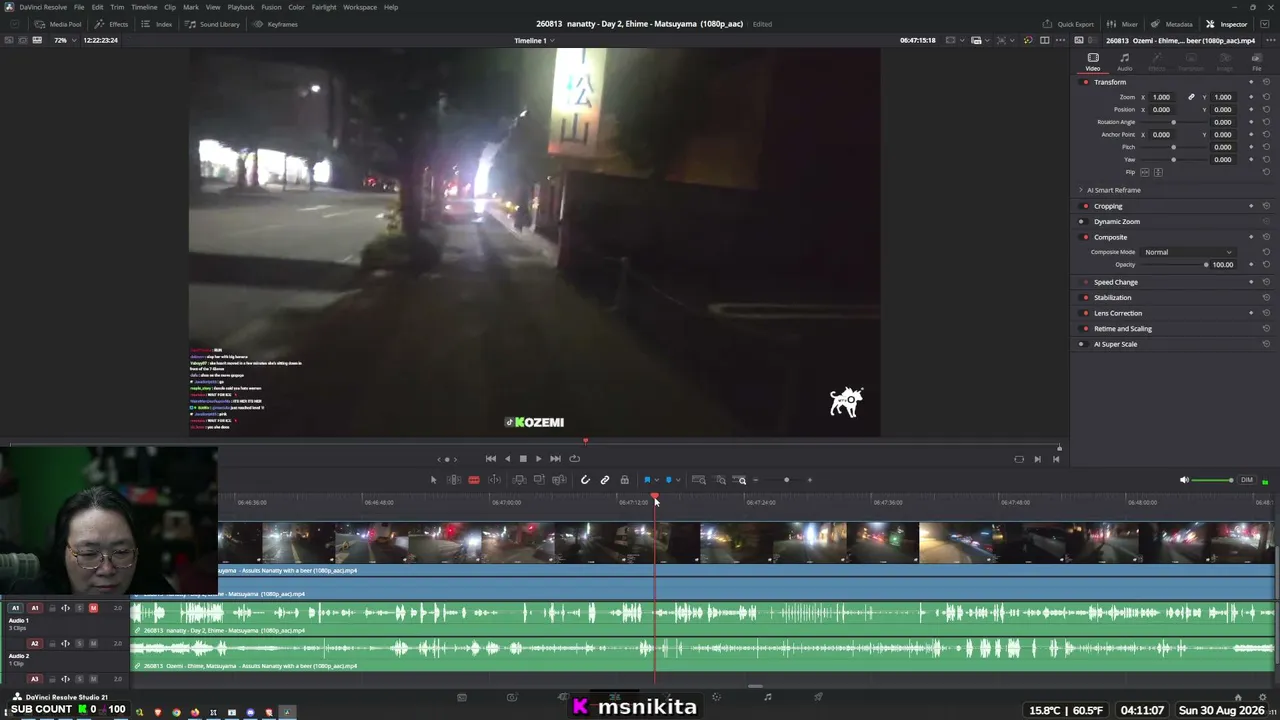The height and width of the screenshot is (720, 1280).
Task: Flip the clip vertically
Action: (1158, 172)
